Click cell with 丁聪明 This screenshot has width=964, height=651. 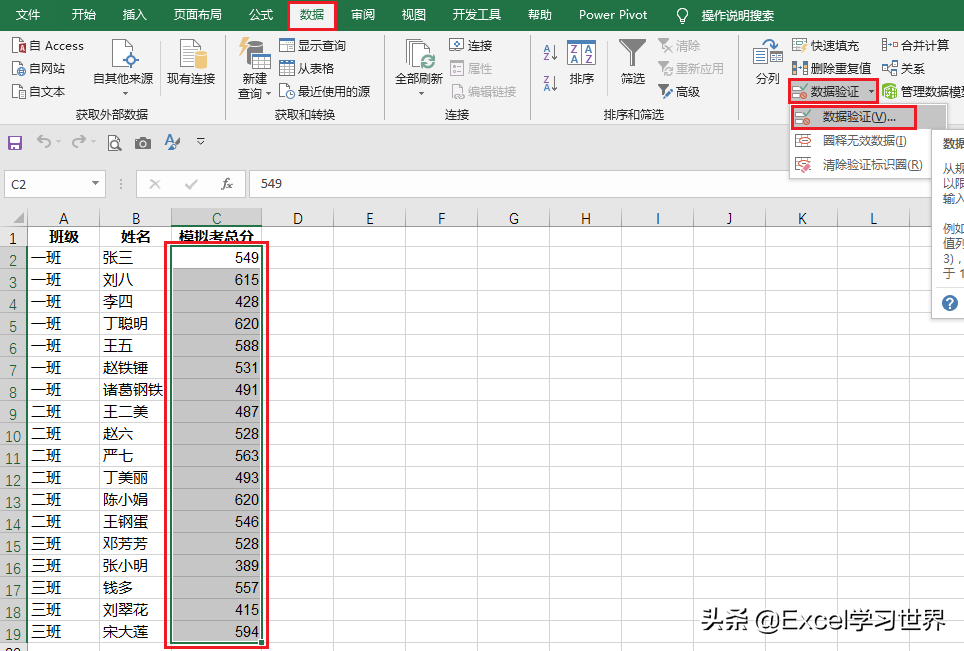[135, 323]
